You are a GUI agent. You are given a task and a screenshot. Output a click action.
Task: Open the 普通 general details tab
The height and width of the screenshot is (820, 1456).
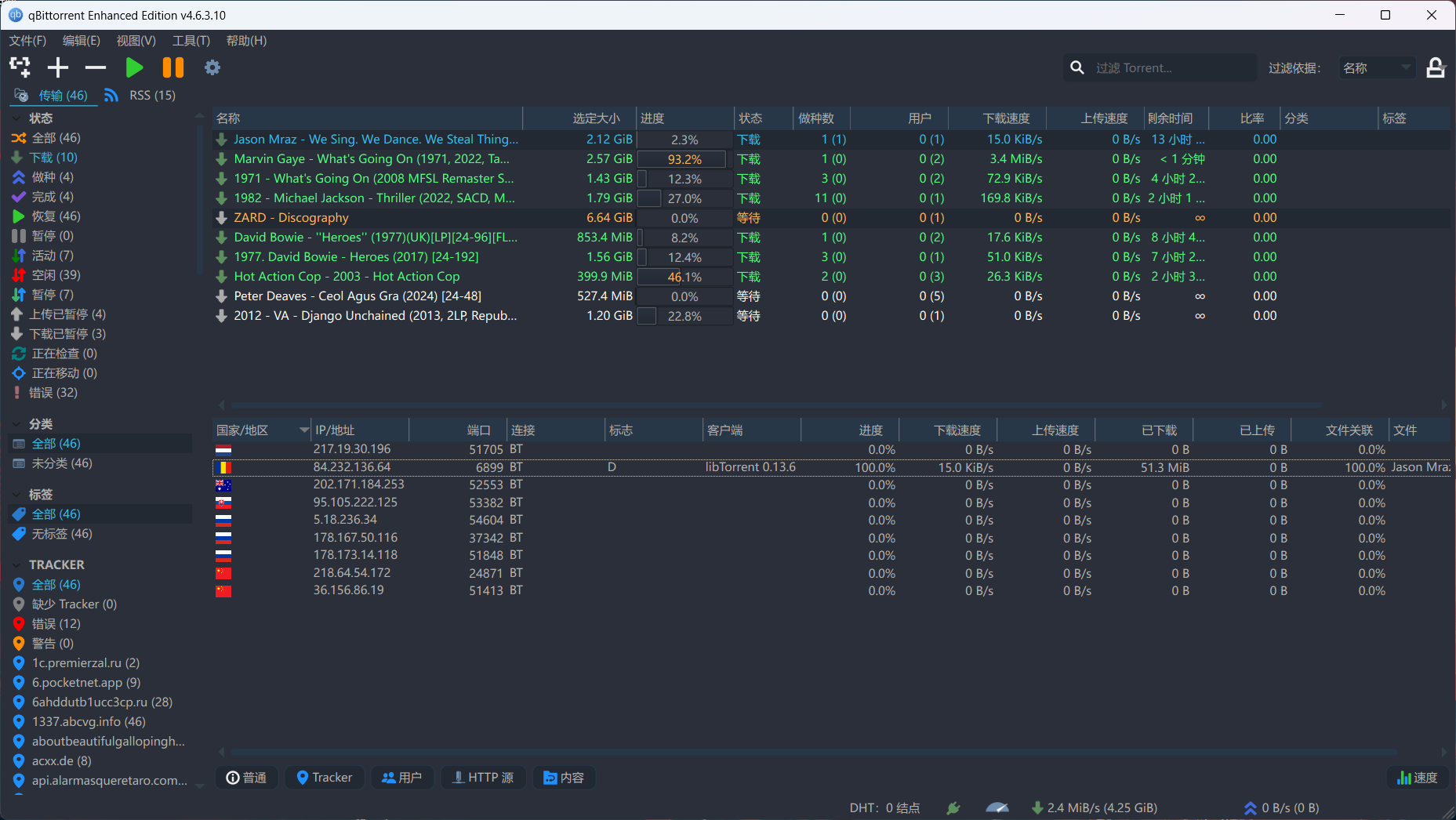(x=246, y=778)
